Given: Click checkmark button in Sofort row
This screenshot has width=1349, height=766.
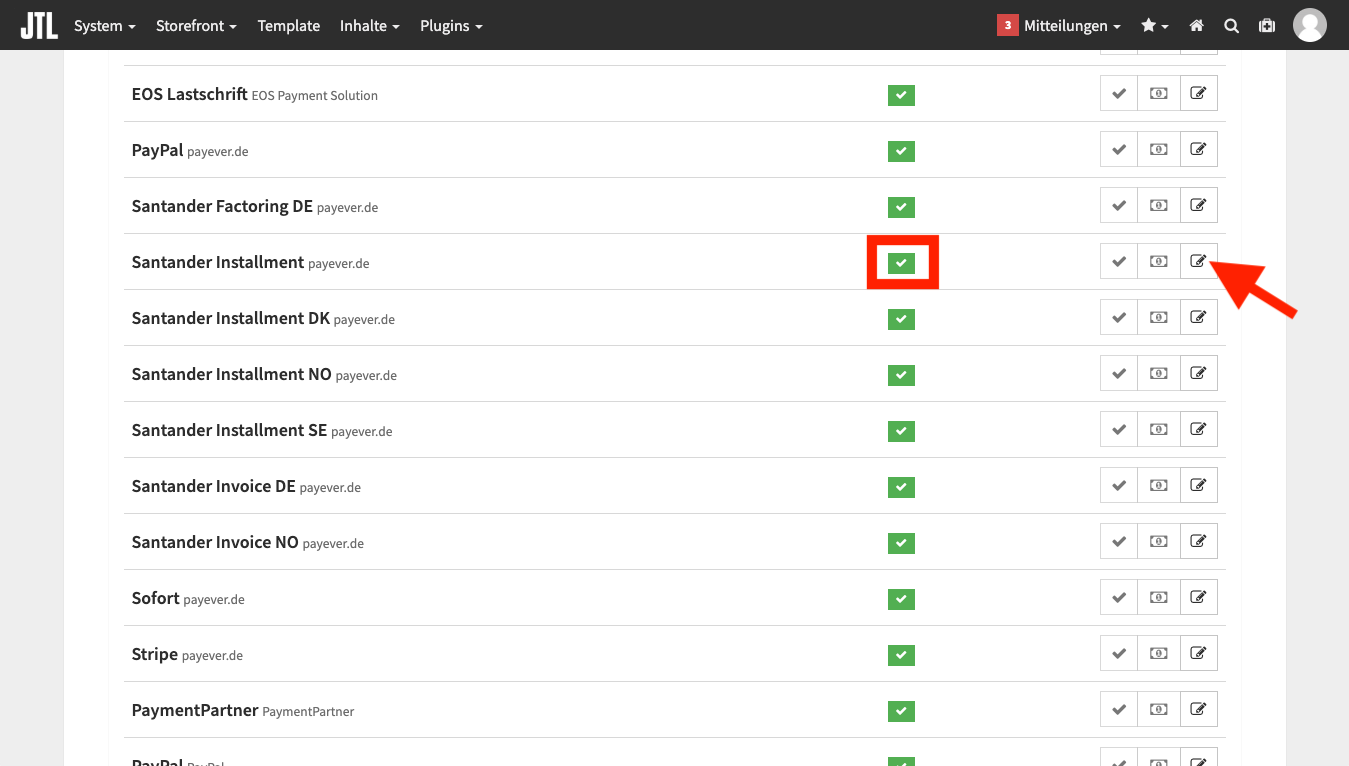Looking at the screenshot, I should pyautogui.click(x=1119, y=597).
